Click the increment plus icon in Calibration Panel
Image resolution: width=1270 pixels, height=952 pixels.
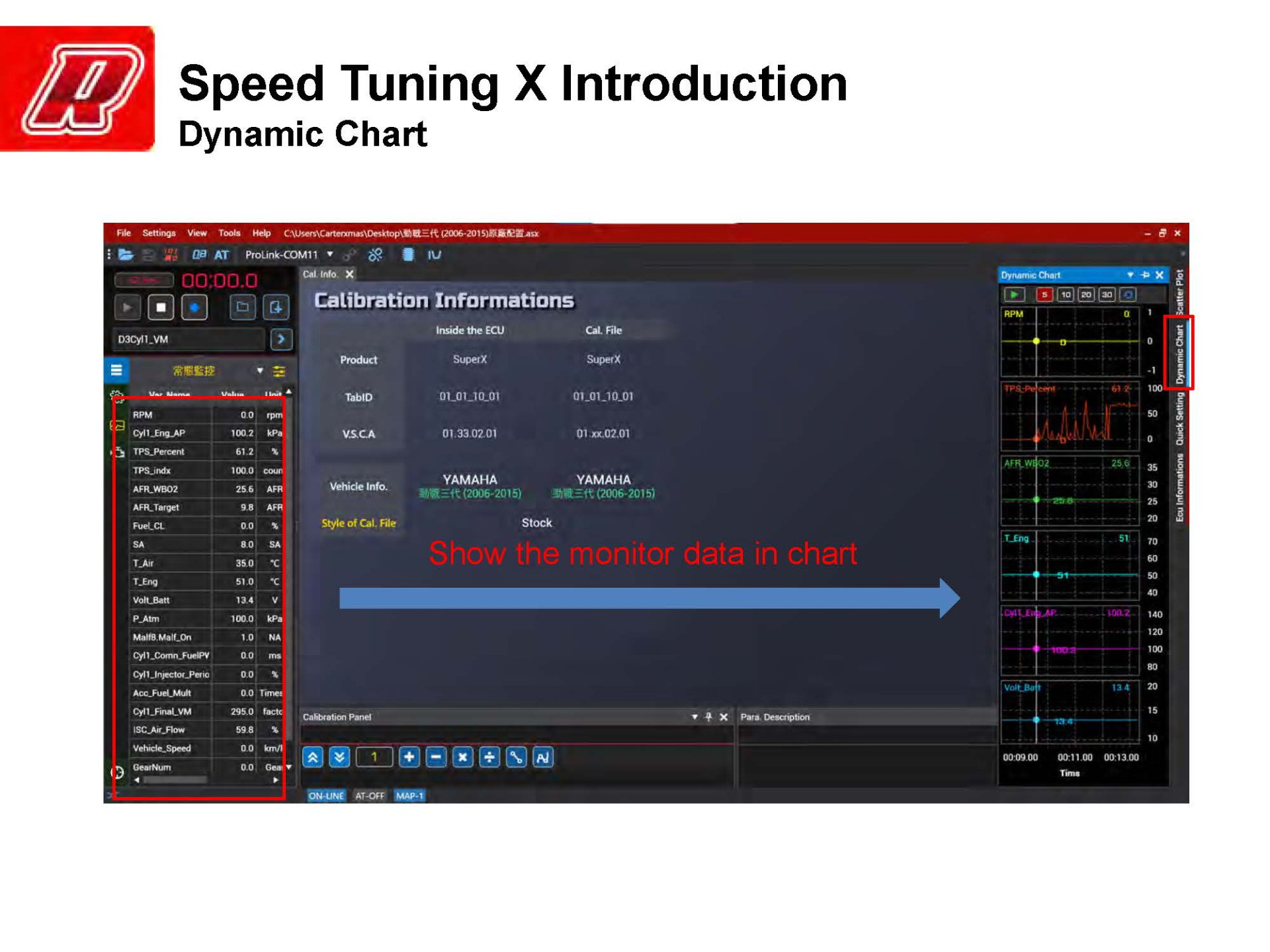click(410, 757)
